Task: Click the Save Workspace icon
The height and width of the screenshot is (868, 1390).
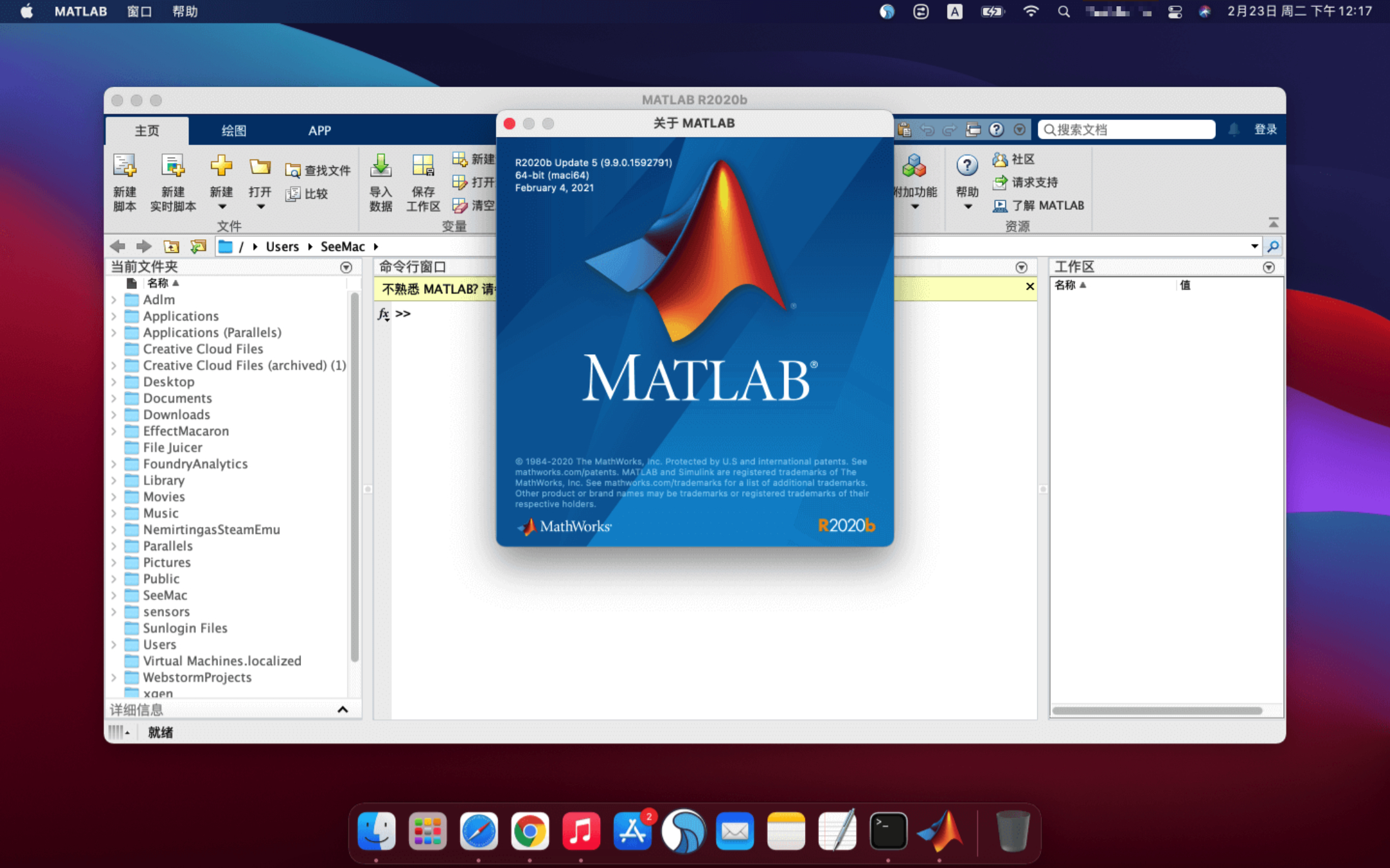Action: 422,167
